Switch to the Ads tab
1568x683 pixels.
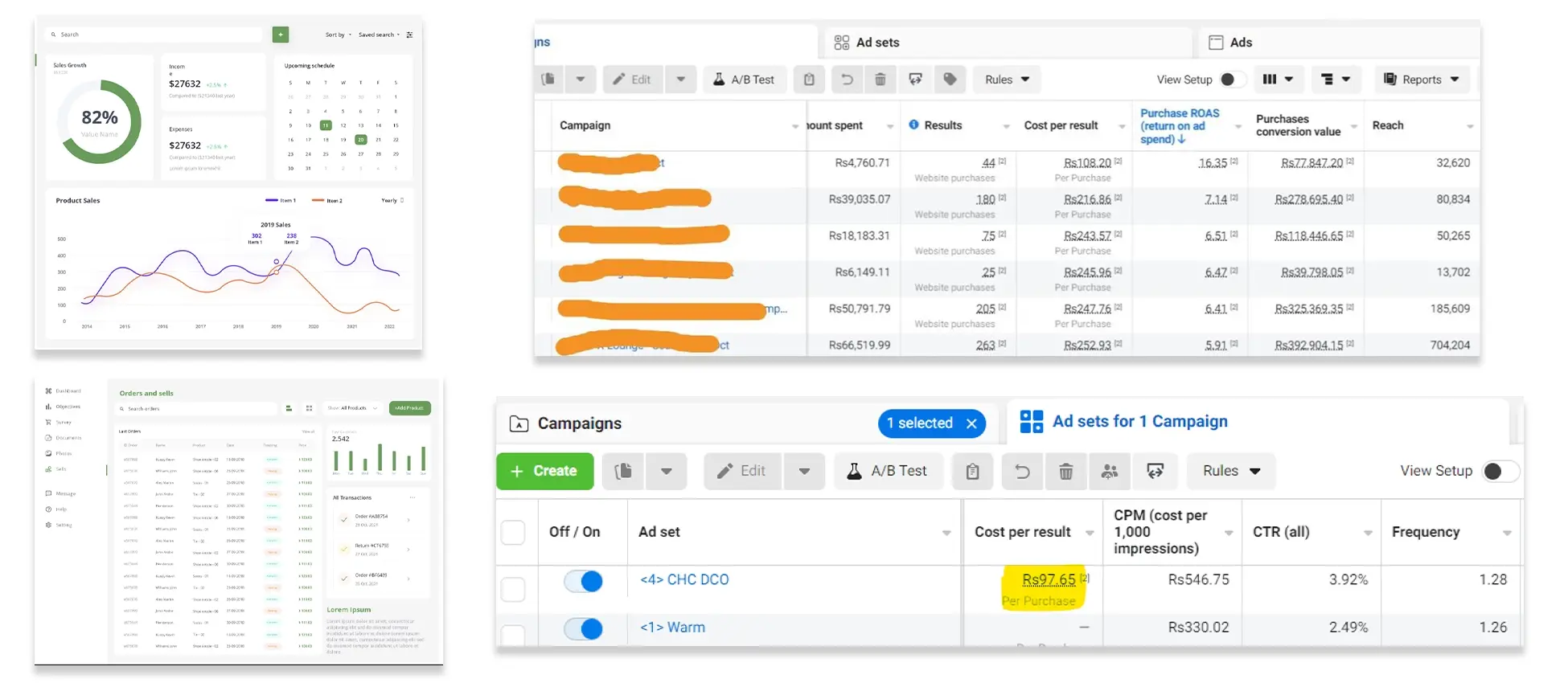(x=1231, y=43)
